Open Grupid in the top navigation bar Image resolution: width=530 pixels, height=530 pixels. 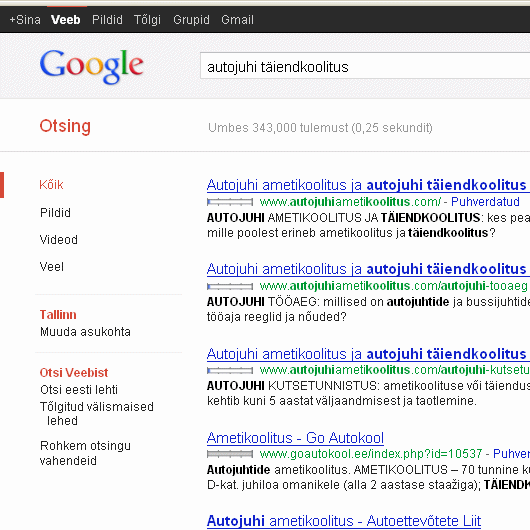coord(191,20)
